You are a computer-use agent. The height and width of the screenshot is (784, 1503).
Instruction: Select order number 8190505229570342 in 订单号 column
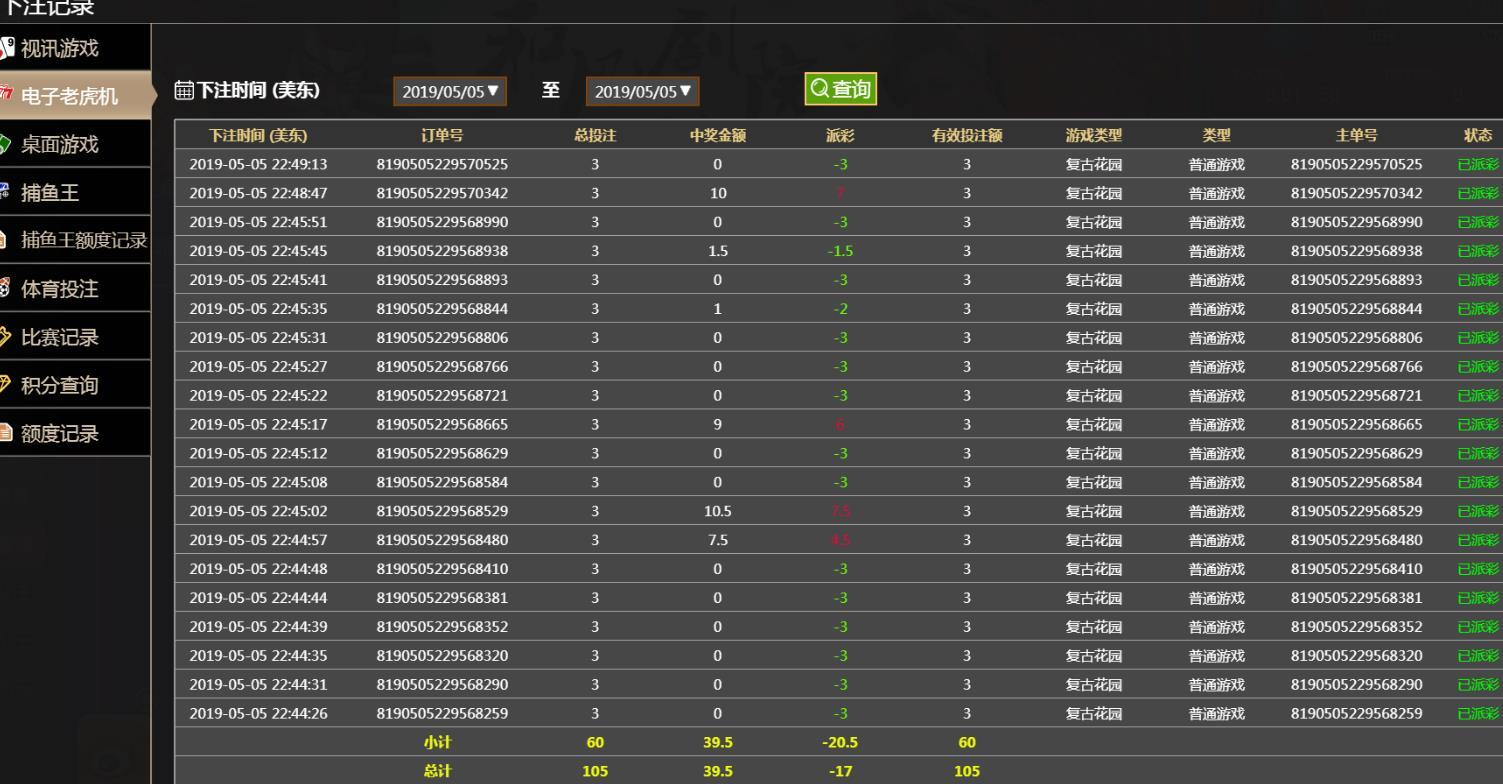442,193
